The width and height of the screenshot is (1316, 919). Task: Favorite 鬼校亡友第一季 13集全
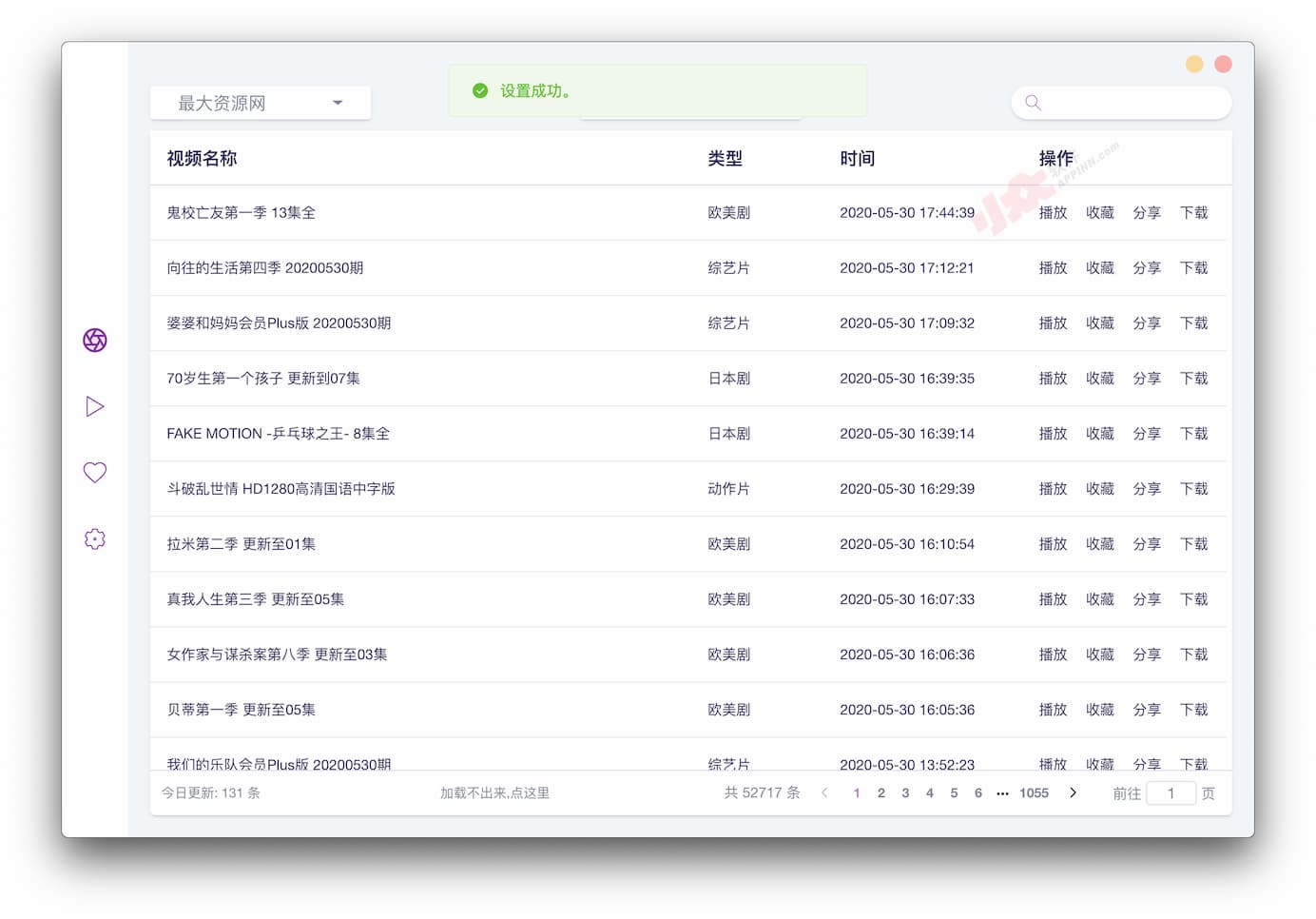pos(1100,213)
